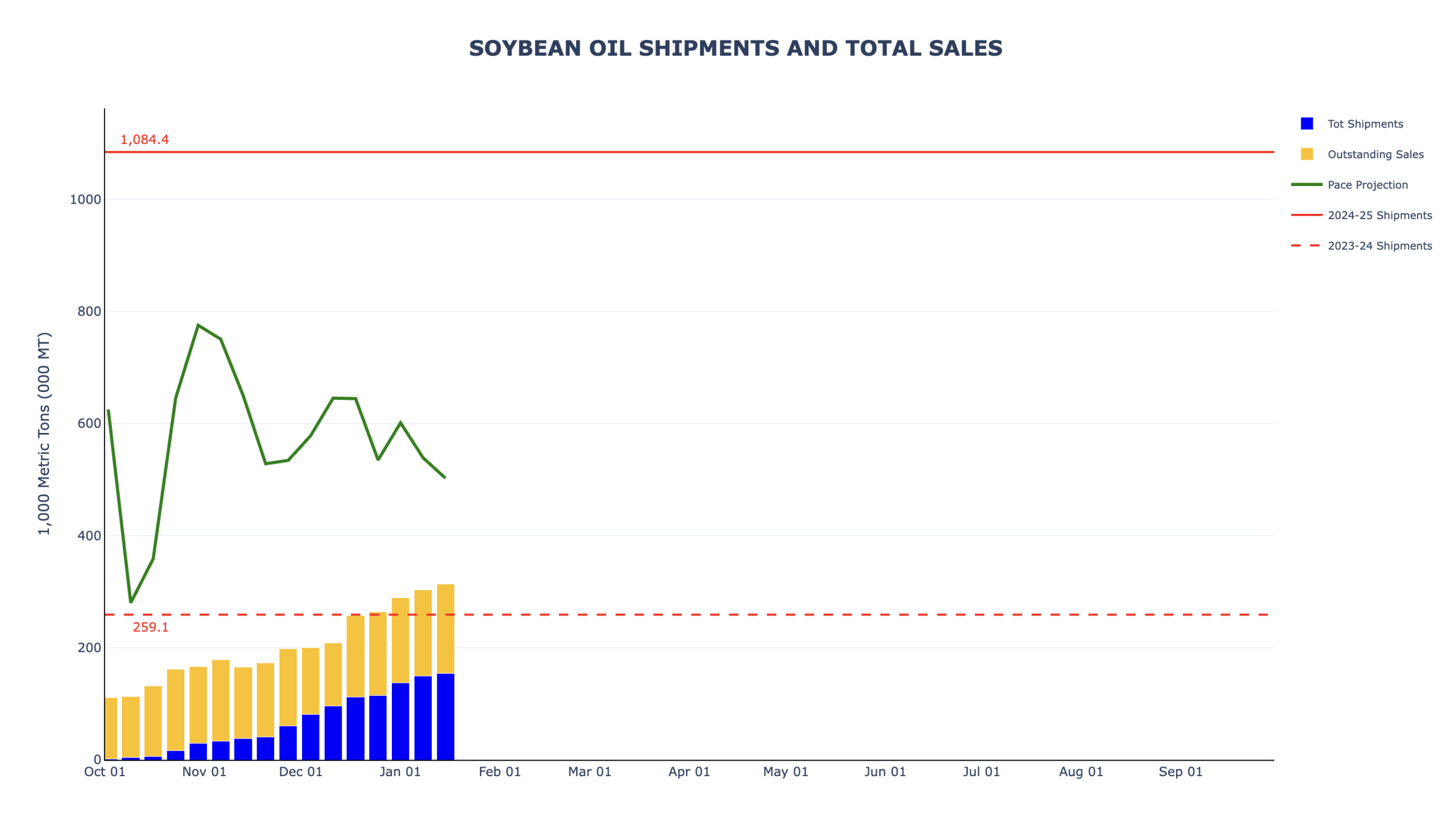Click the green Pace Projection legend line
The width and height of the screenshot is (1456, 825).
pyautogui.click(x=1306, y=185)
